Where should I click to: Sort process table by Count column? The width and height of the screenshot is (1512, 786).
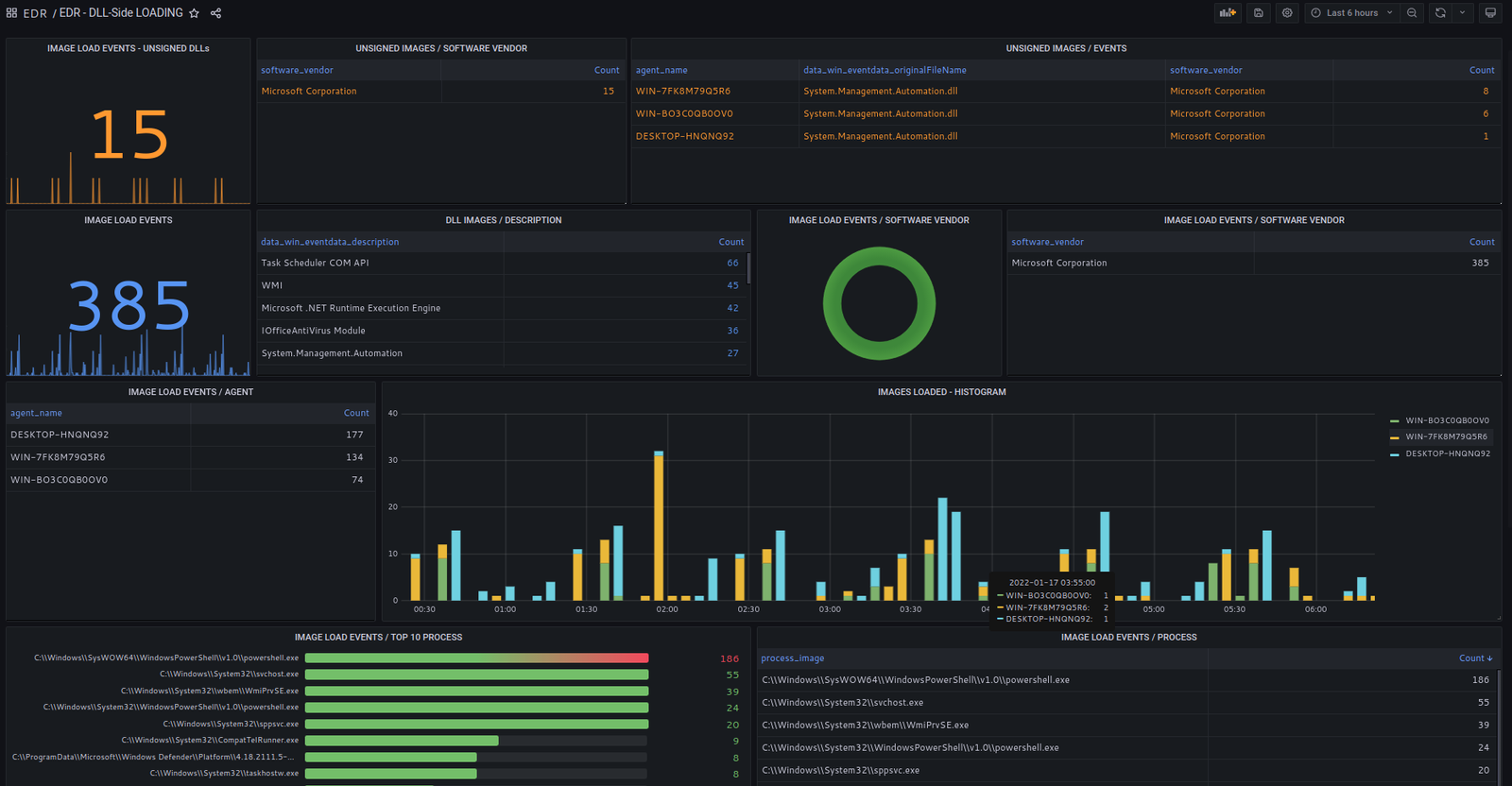pyautogui.click(x=1474, y=658)
